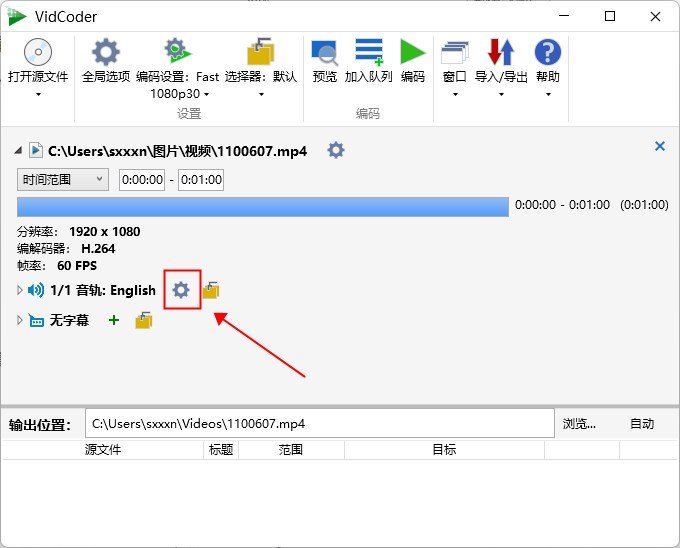Image resolution: width=680 pixels, height=548 pixels.
Task: Click folder icon in the subtitle row
Action: click(x=144, y=320)
